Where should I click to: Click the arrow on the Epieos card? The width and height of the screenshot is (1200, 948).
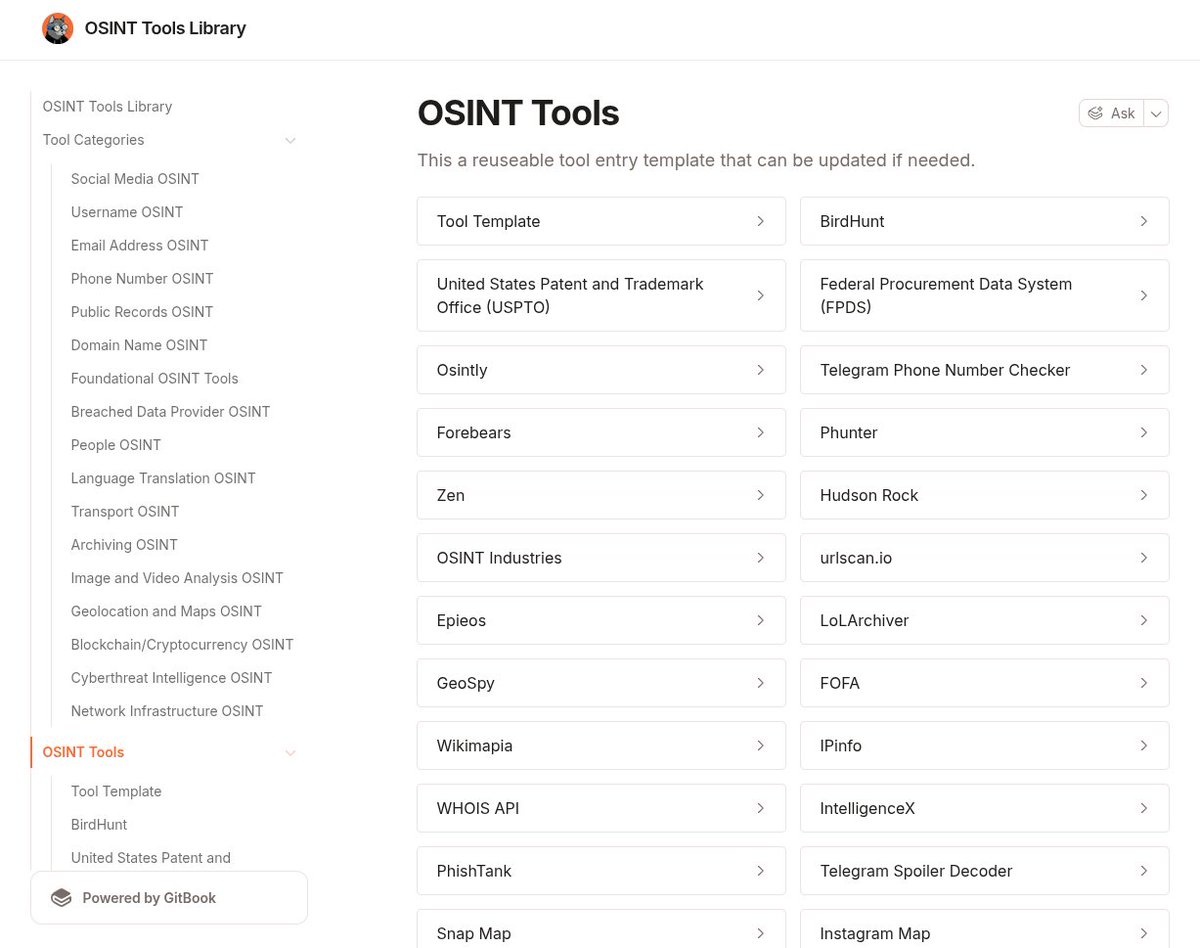tap(760, 621)
